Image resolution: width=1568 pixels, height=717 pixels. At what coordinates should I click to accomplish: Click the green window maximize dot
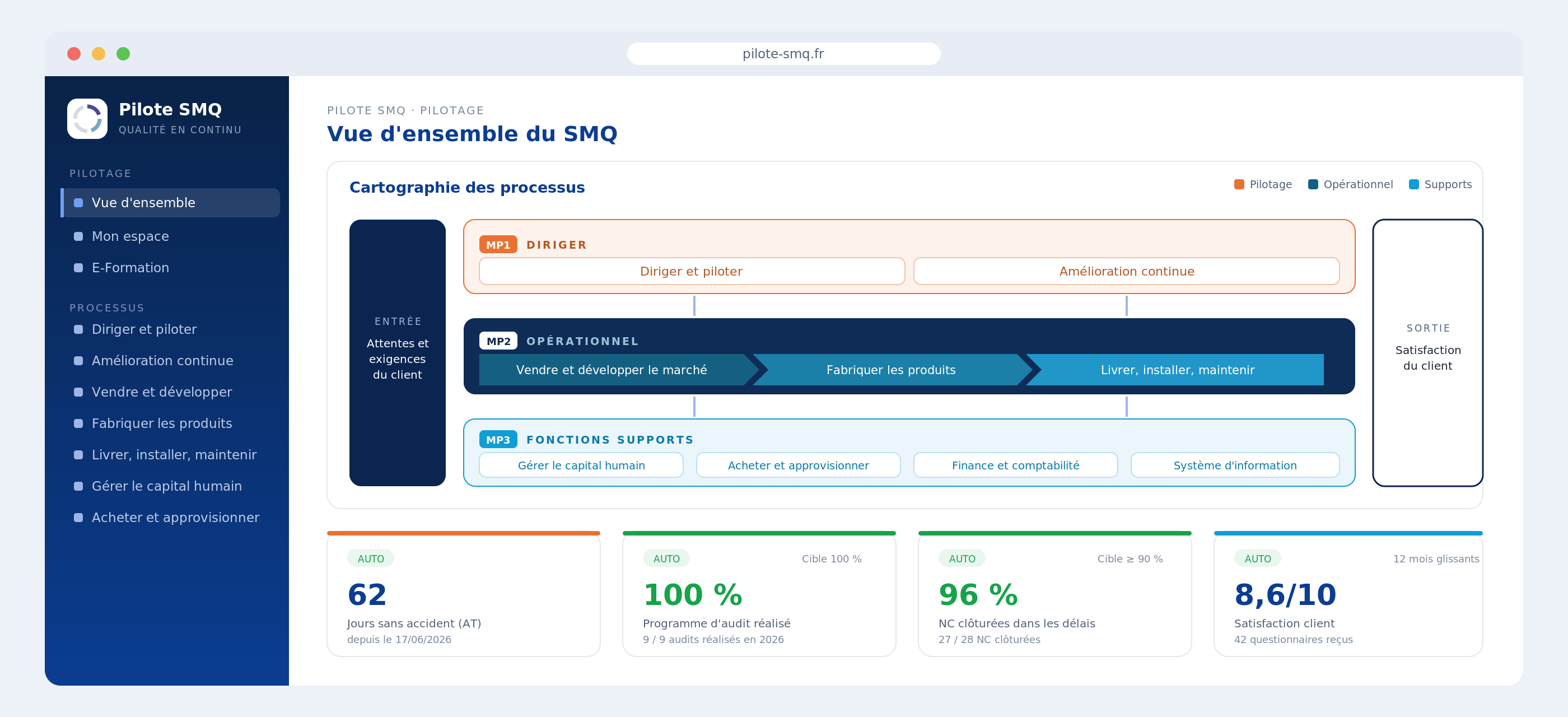point(123,54)
